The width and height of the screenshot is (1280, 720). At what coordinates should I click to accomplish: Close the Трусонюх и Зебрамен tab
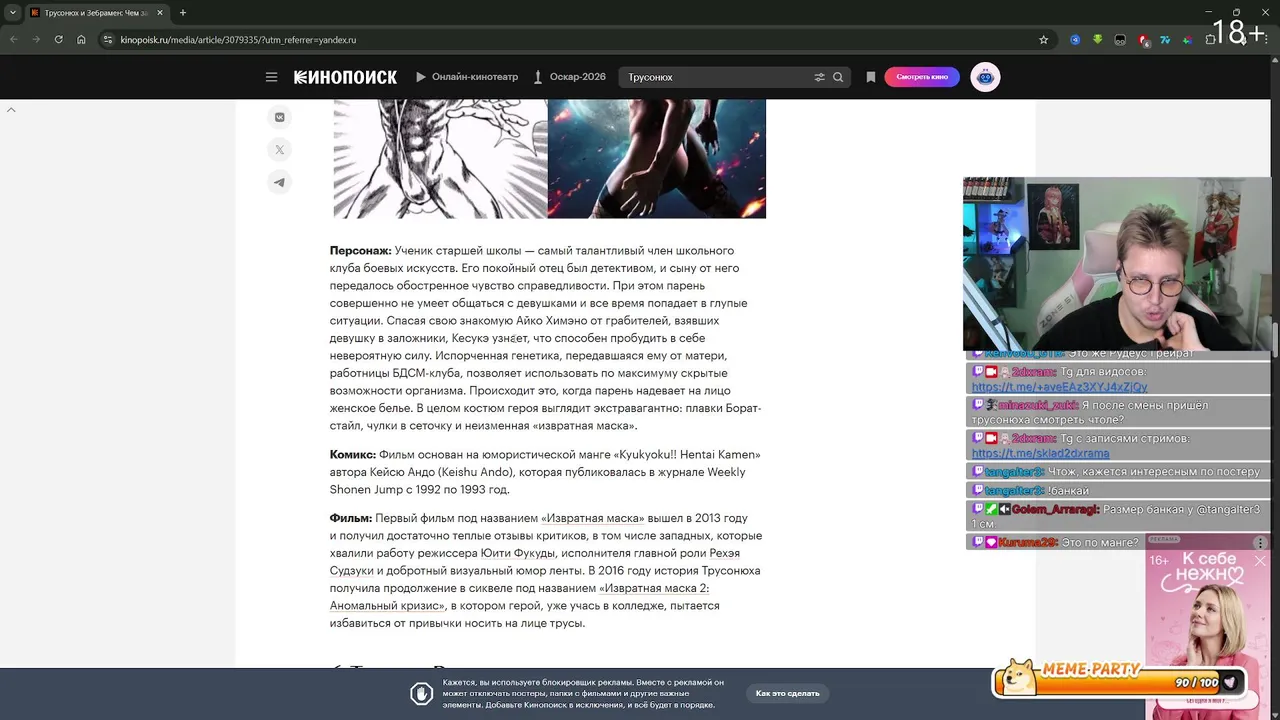(159, 13)
